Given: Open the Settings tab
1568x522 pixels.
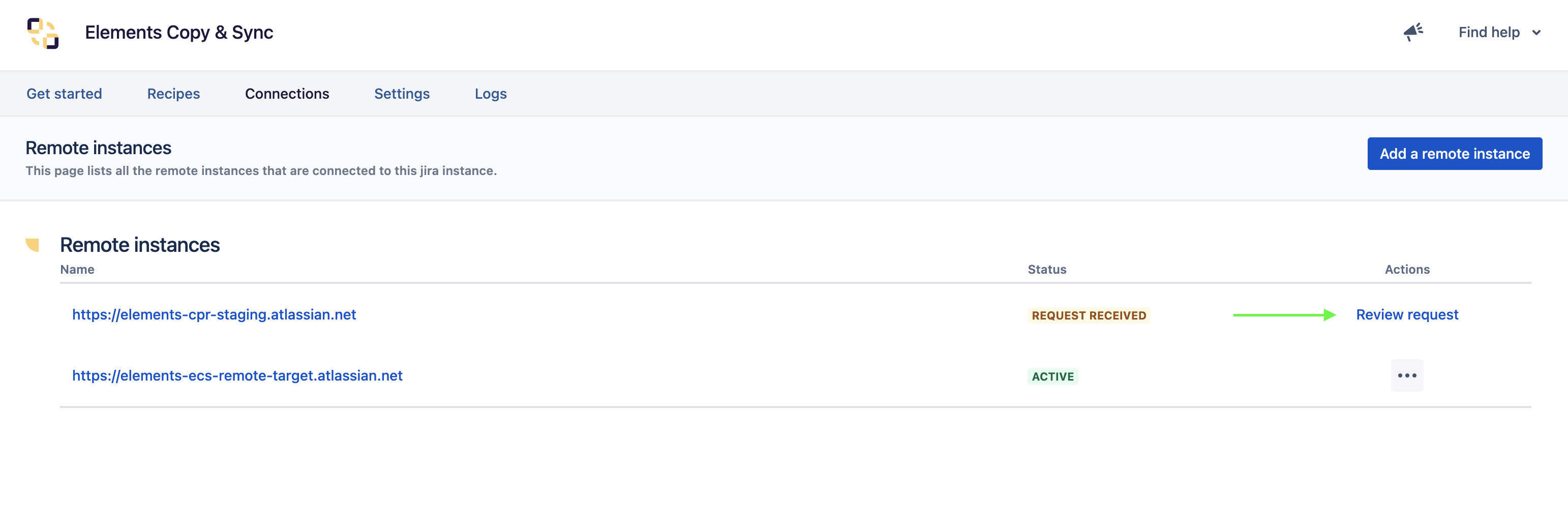Looking at the screenshot, I should pos(402,94).
